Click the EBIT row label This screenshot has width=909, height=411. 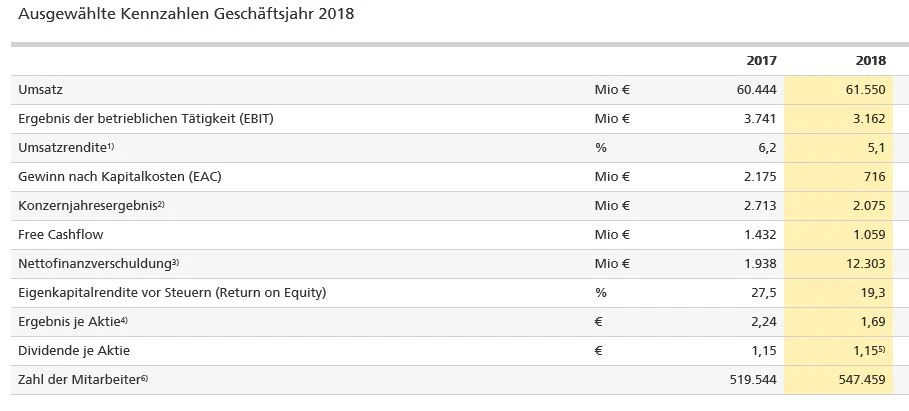point(146,119)
